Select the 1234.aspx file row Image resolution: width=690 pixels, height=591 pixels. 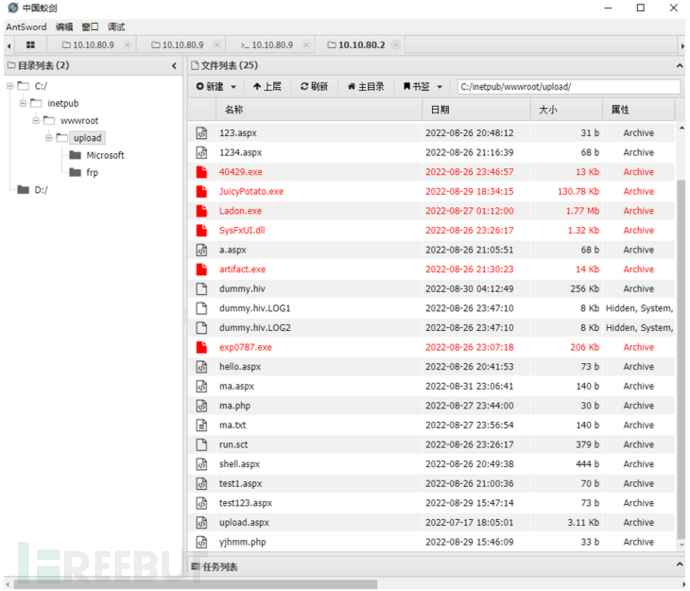pos(432,152)
